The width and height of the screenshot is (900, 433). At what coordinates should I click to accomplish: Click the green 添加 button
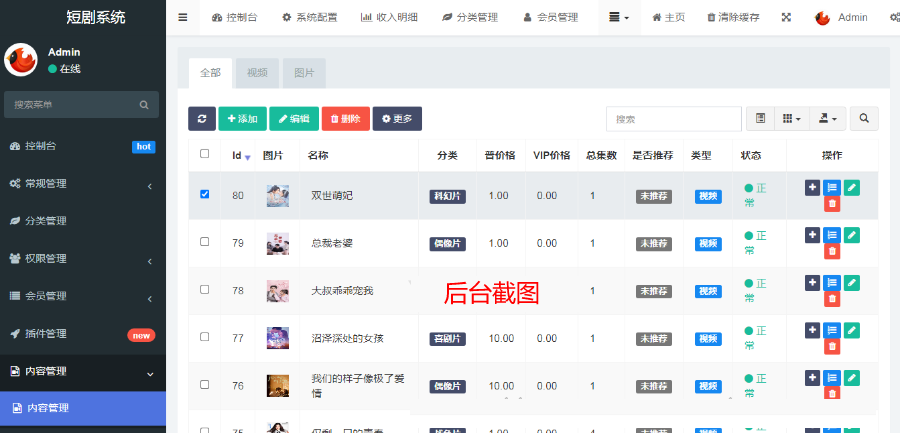pos(242,119)
